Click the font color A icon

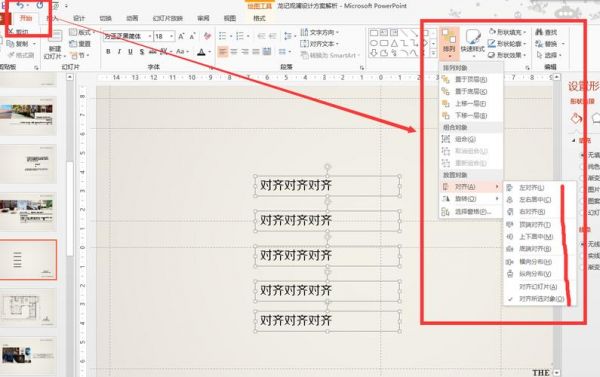coord(202,52)
